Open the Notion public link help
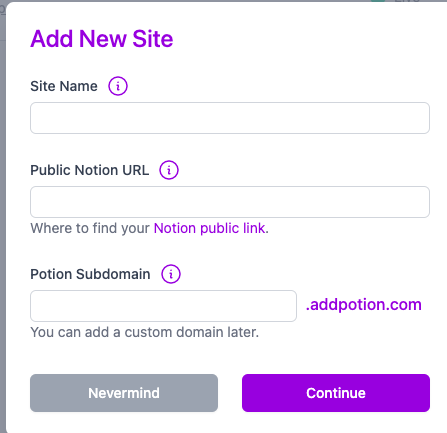 [210, 228]
